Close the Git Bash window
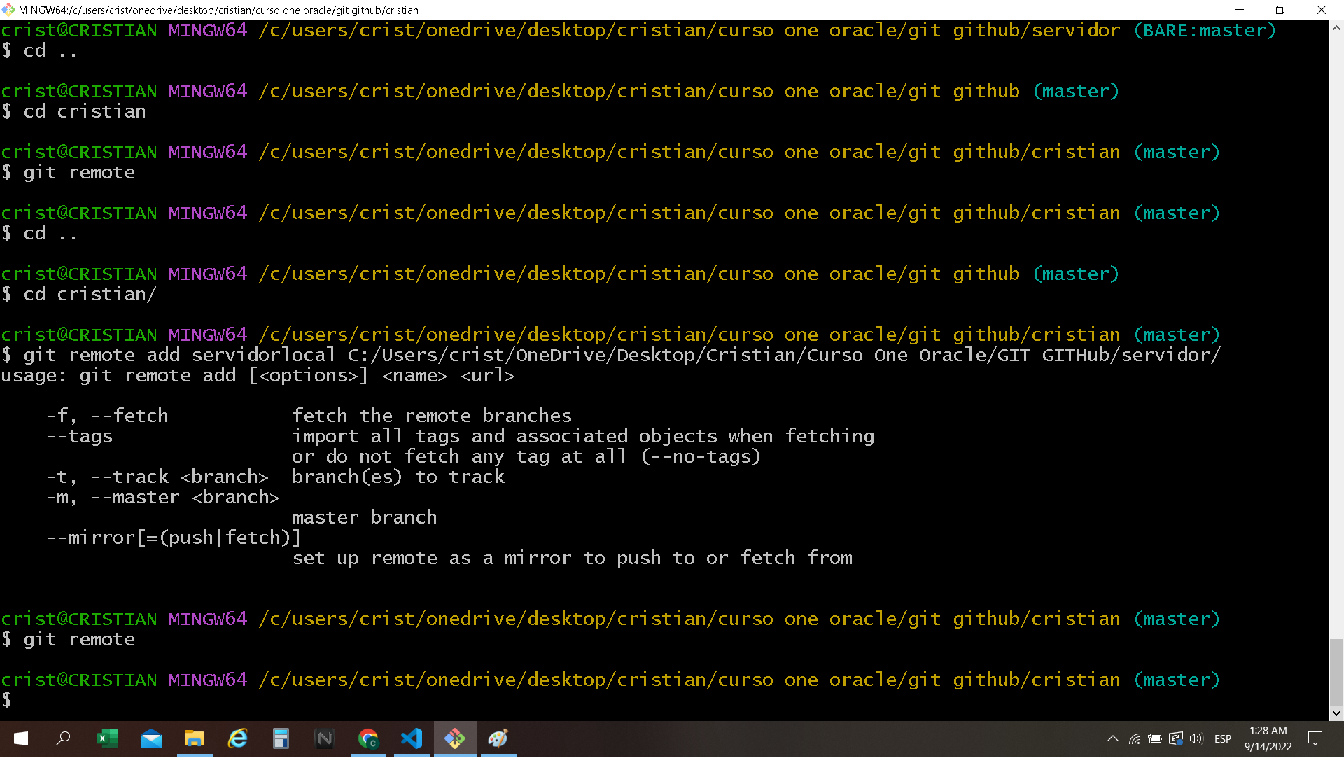The image size is (1344, 757). (x=1322, y=9)
